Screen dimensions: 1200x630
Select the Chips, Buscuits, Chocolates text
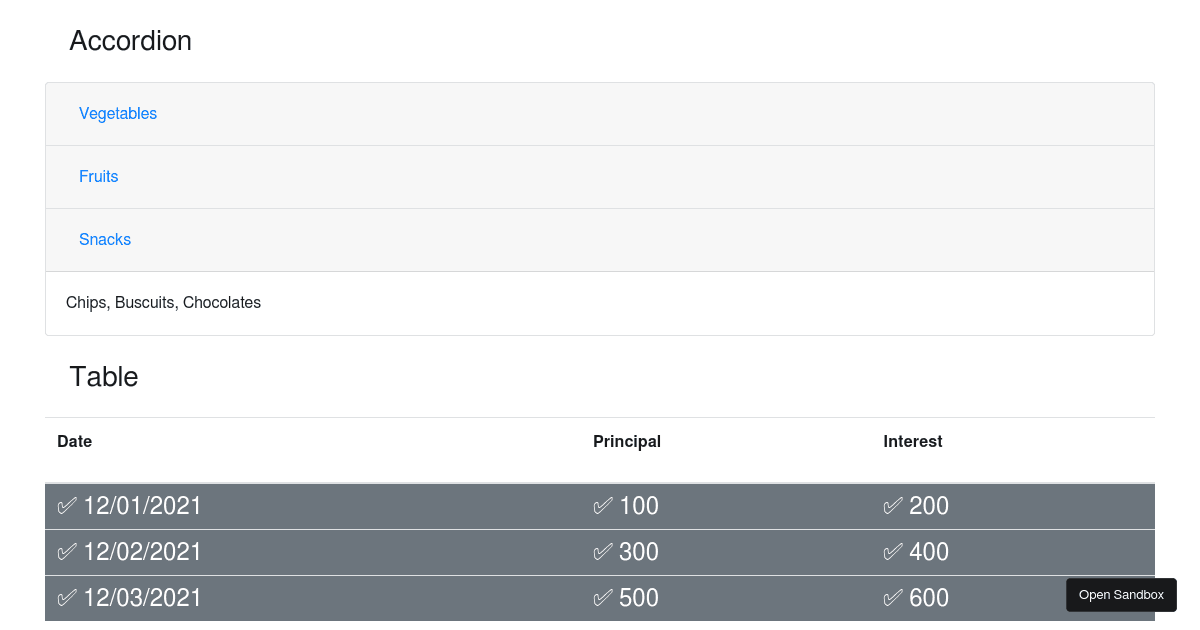click(x=163, y=302)
